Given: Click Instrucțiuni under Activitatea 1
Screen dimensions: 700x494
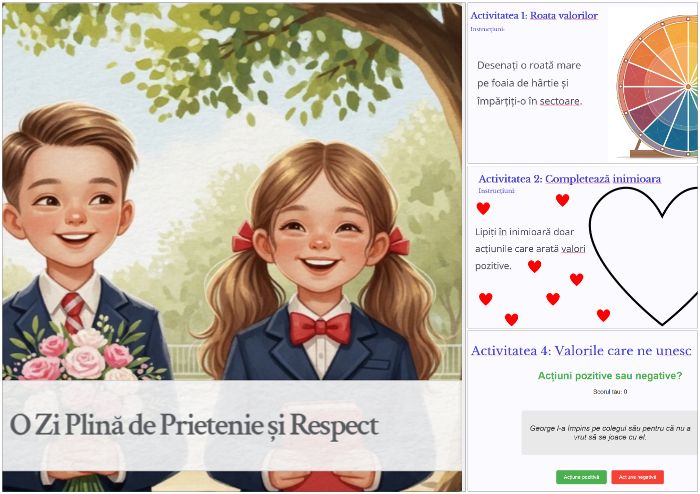Looking at the screenshot, I should point(487,29).
